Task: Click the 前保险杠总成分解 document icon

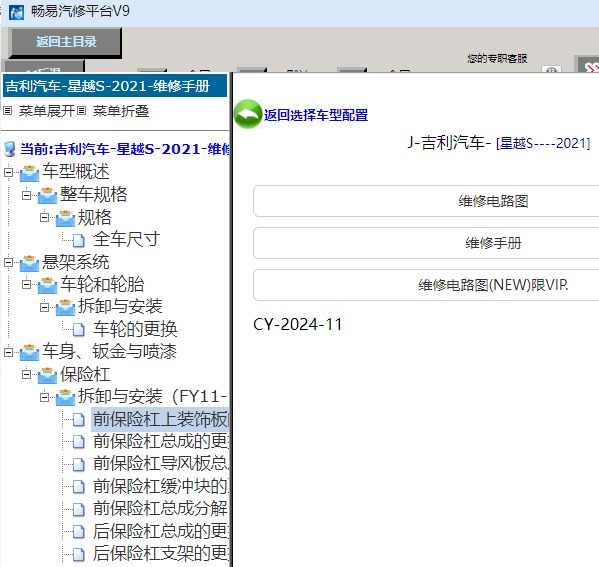Action: coord(79,509)
